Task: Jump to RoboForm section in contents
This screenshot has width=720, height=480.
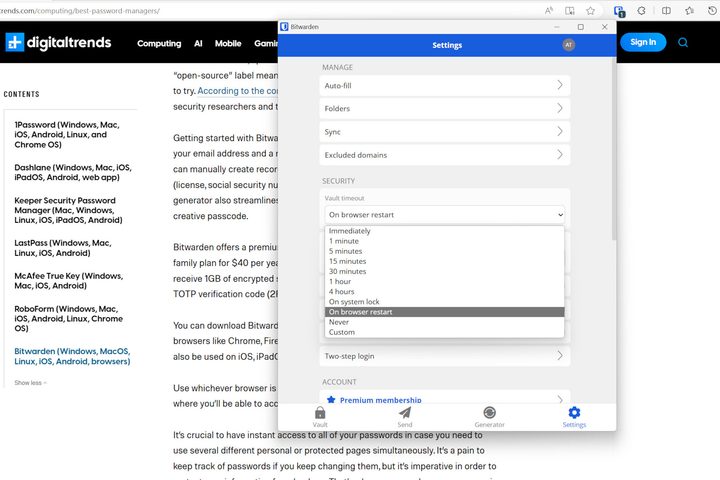Action: coord(68,318)
